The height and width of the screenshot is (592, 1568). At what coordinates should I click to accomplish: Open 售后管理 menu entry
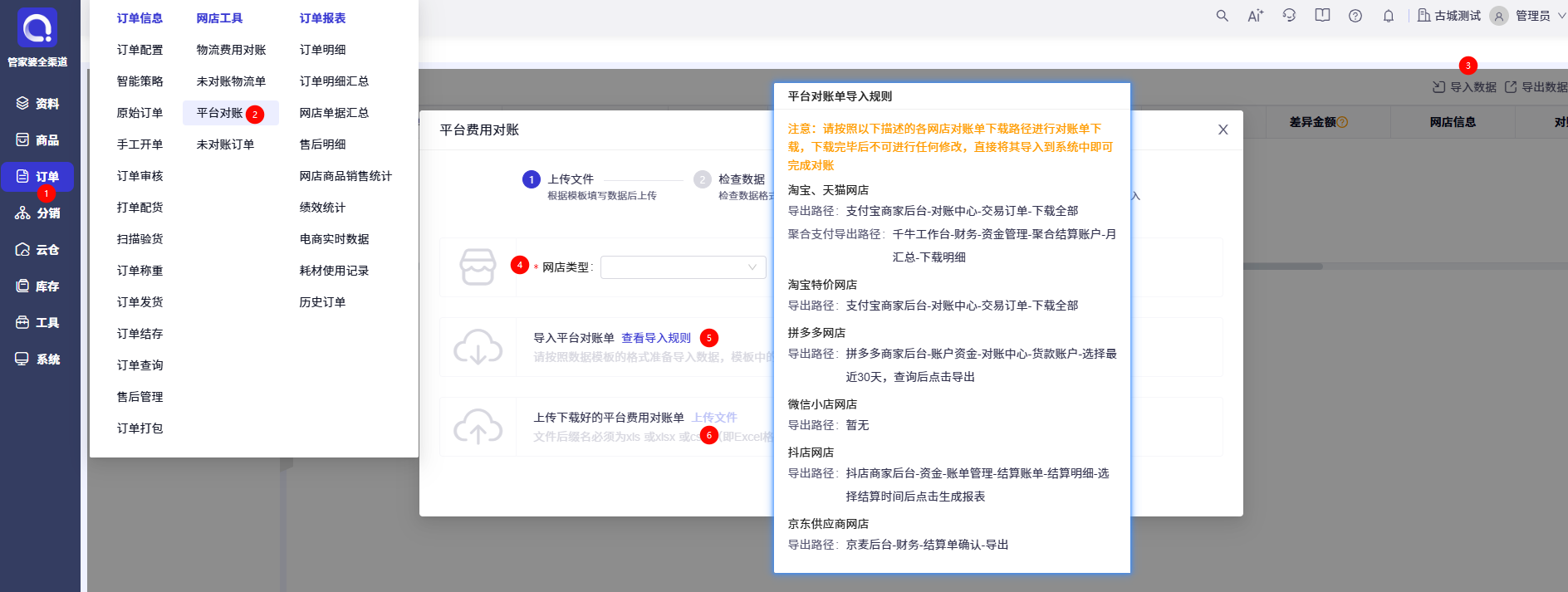tap(140, 397)
